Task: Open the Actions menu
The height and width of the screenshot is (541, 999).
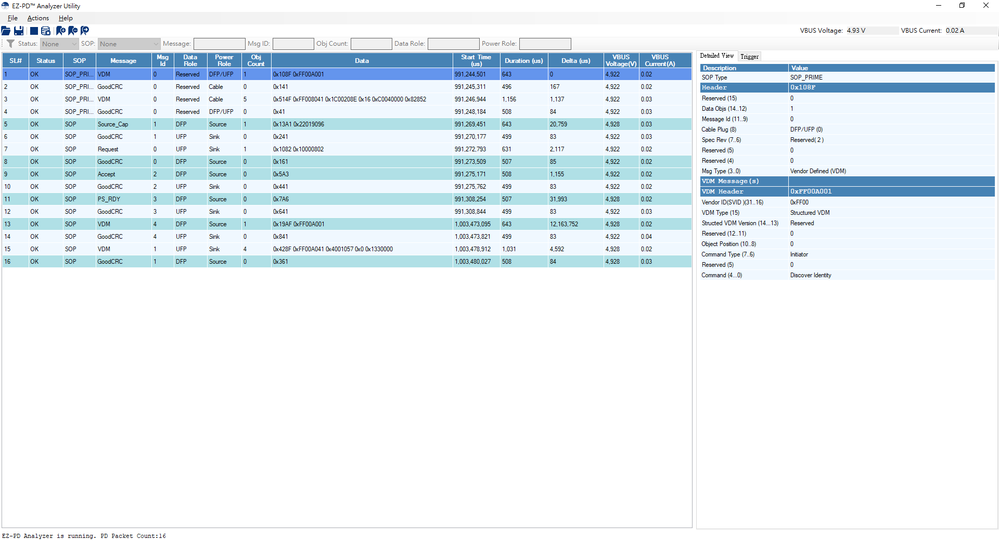Action: tap(38, 18)
